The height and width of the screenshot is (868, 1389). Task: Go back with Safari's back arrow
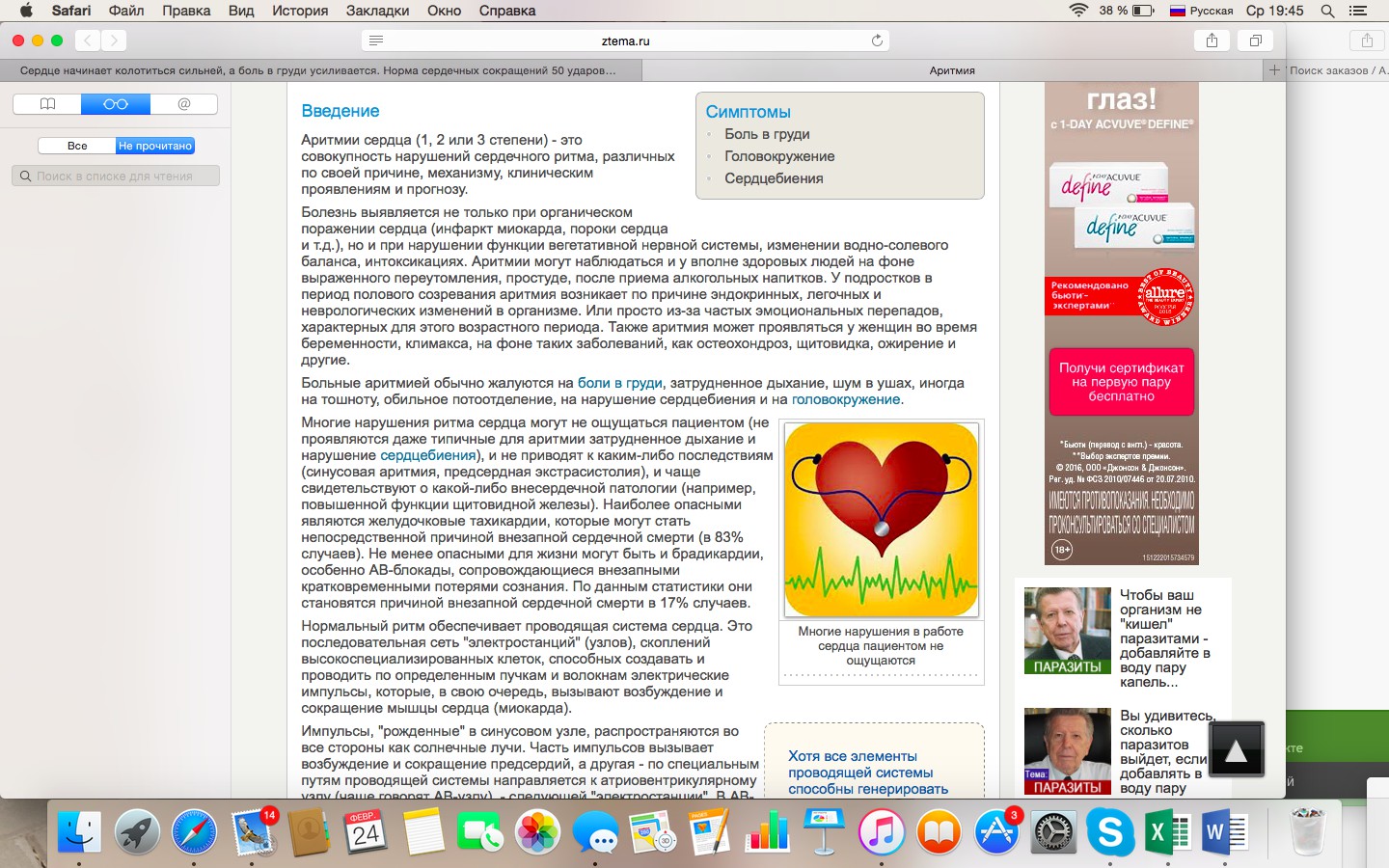click(x=88, y=41)
